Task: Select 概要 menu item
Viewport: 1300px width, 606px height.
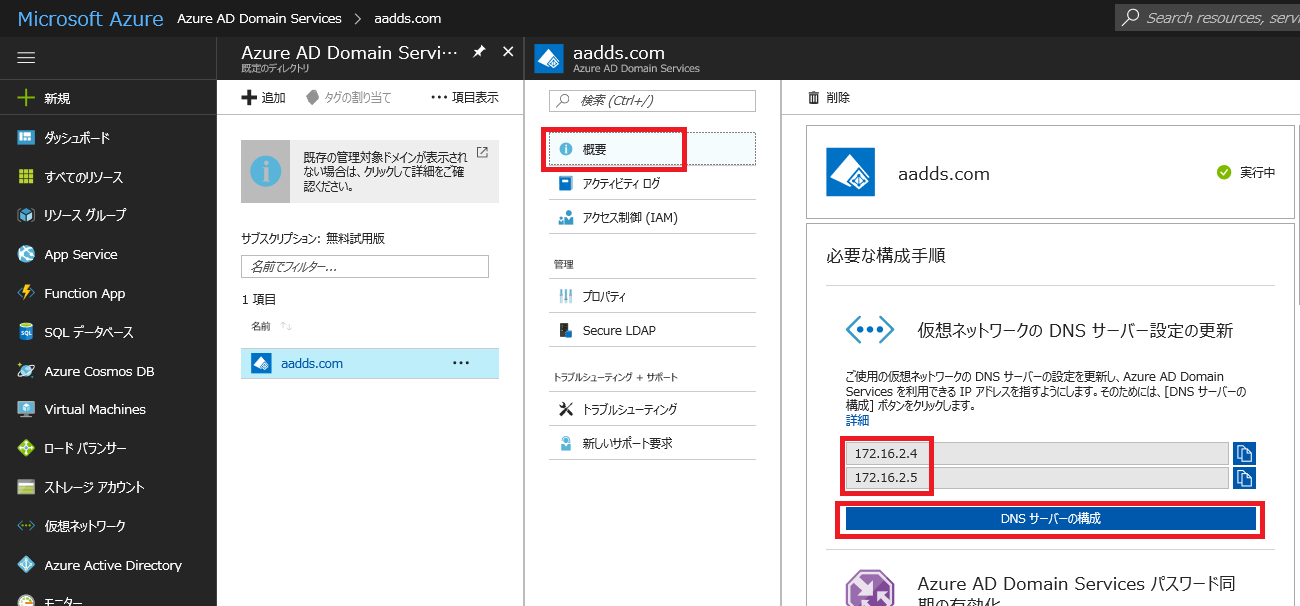Action: 652,149
